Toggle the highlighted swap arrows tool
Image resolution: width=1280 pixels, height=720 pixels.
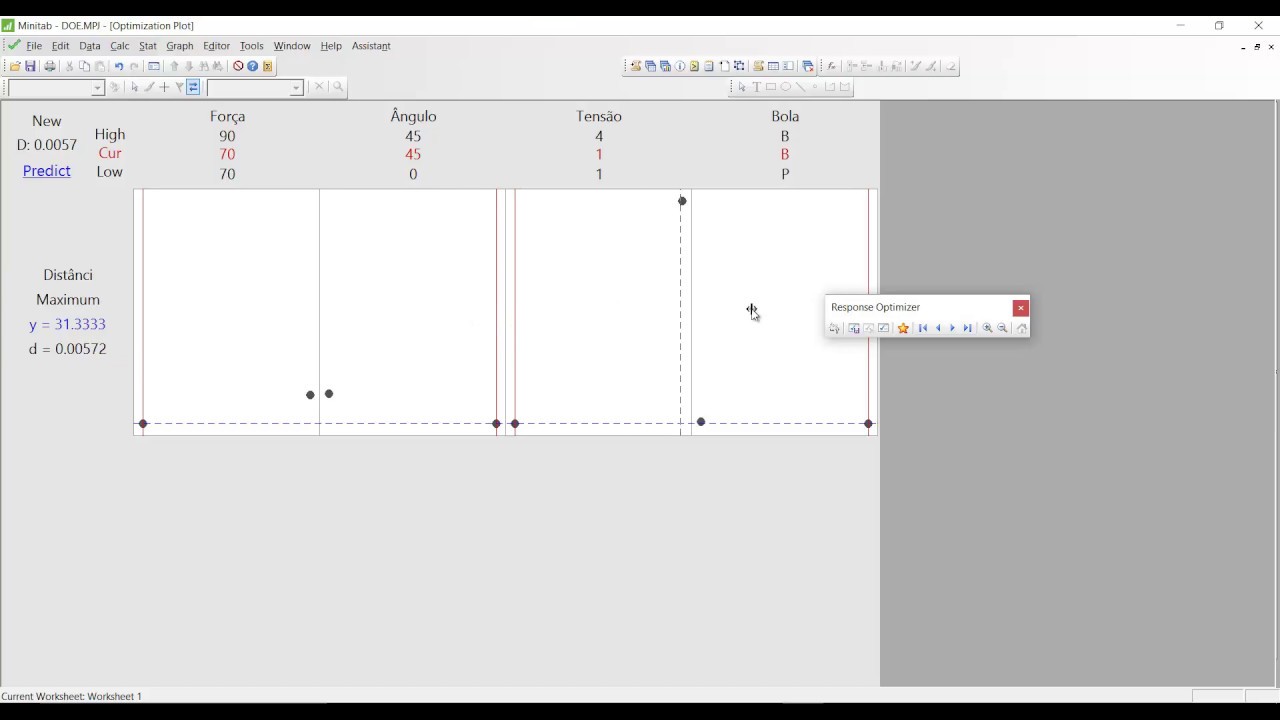click(x=193, y=87)
